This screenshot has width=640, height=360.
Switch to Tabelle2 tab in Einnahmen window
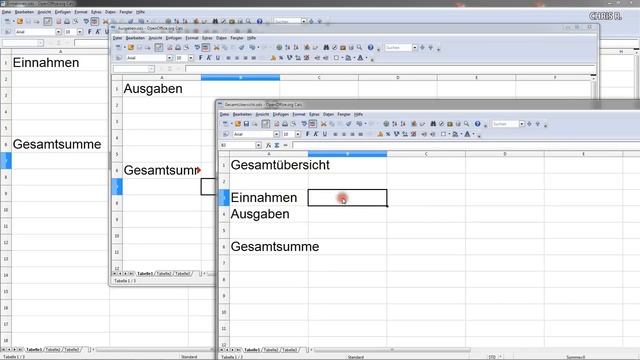(53, 349)
